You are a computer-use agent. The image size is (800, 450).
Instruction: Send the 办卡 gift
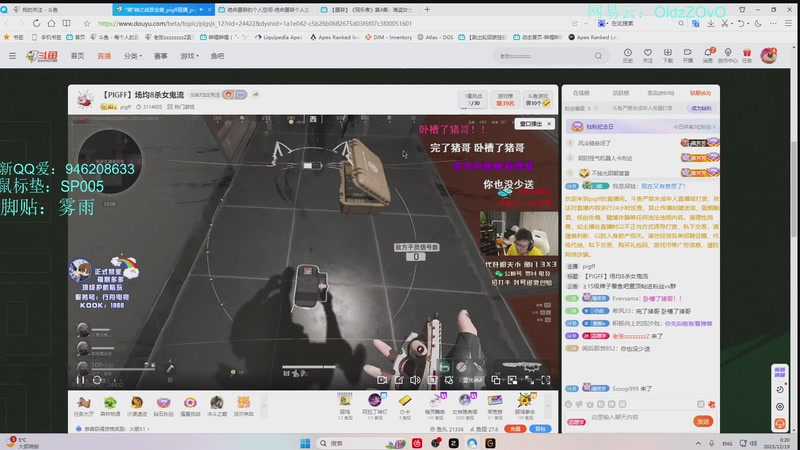pyautogui.click(x=405, y=407)
